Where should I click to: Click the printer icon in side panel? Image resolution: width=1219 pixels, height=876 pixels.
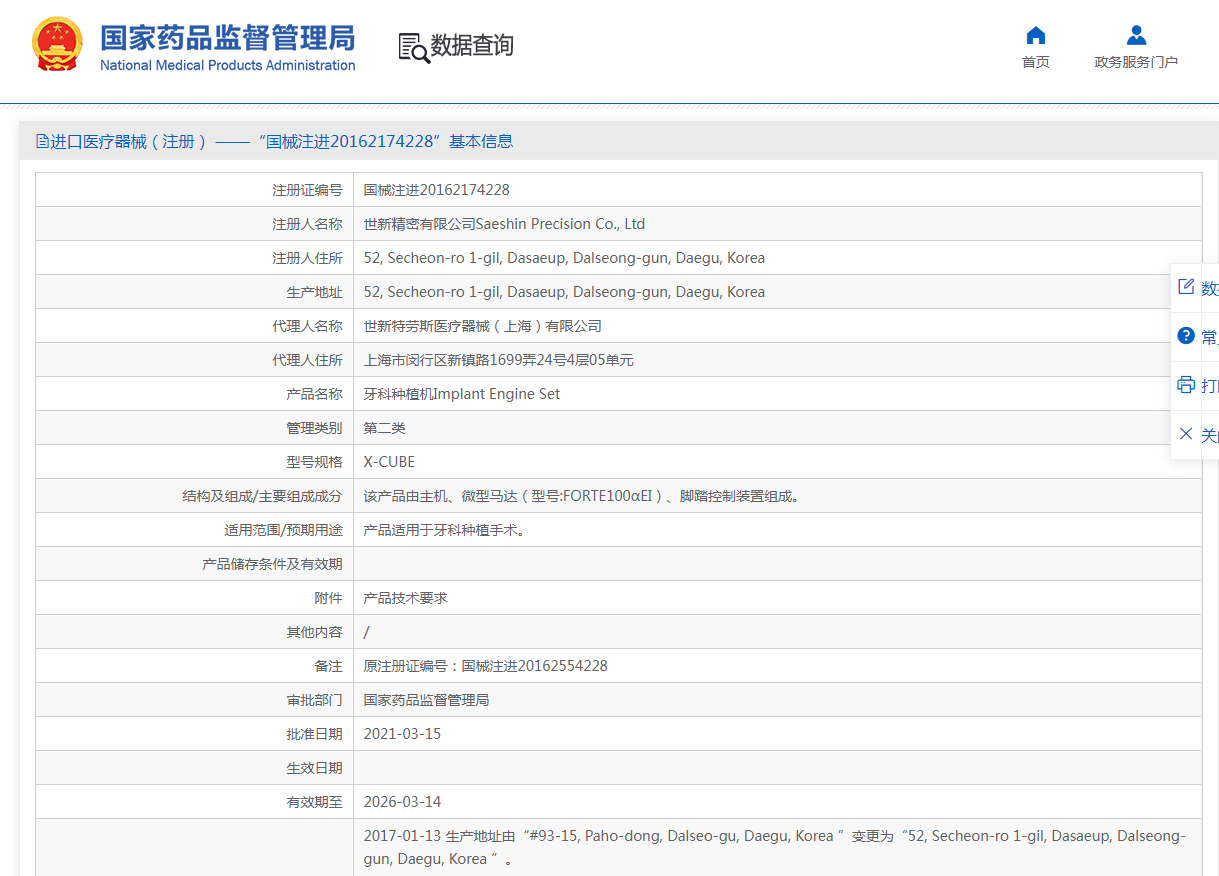point(1186,385)
